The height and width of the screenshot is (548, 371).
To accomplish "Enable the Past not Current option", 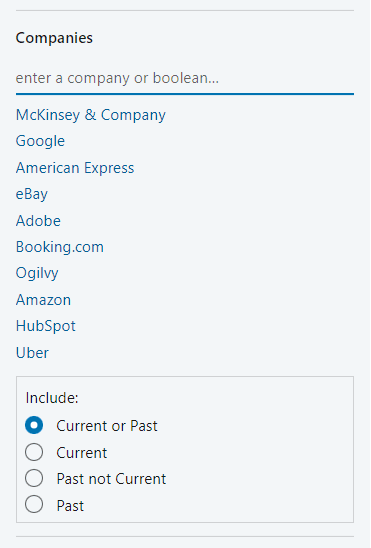I will pyautogui.click(x=34, y=478).
